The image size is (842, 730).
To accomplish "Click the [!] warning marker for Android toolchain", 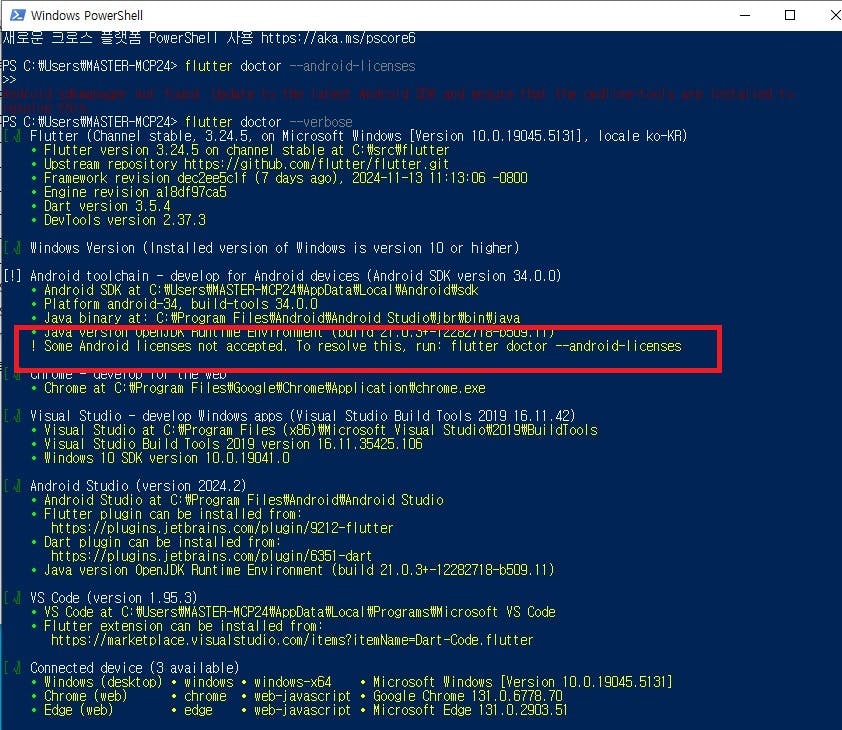I will (x=12, y=276).
